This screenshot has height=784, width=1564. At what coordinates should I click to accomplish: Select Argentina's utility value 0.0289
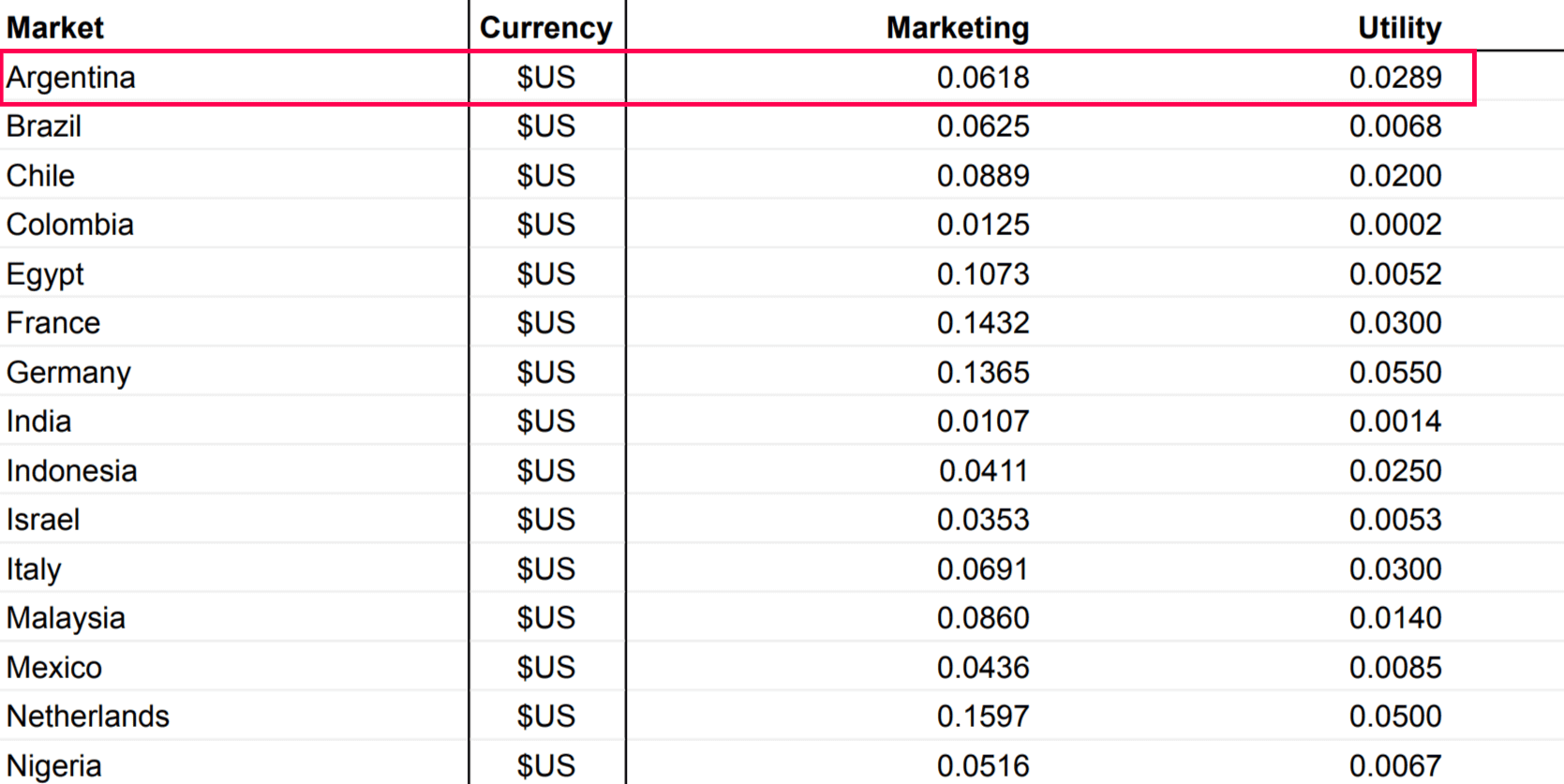click(1394, 78)
